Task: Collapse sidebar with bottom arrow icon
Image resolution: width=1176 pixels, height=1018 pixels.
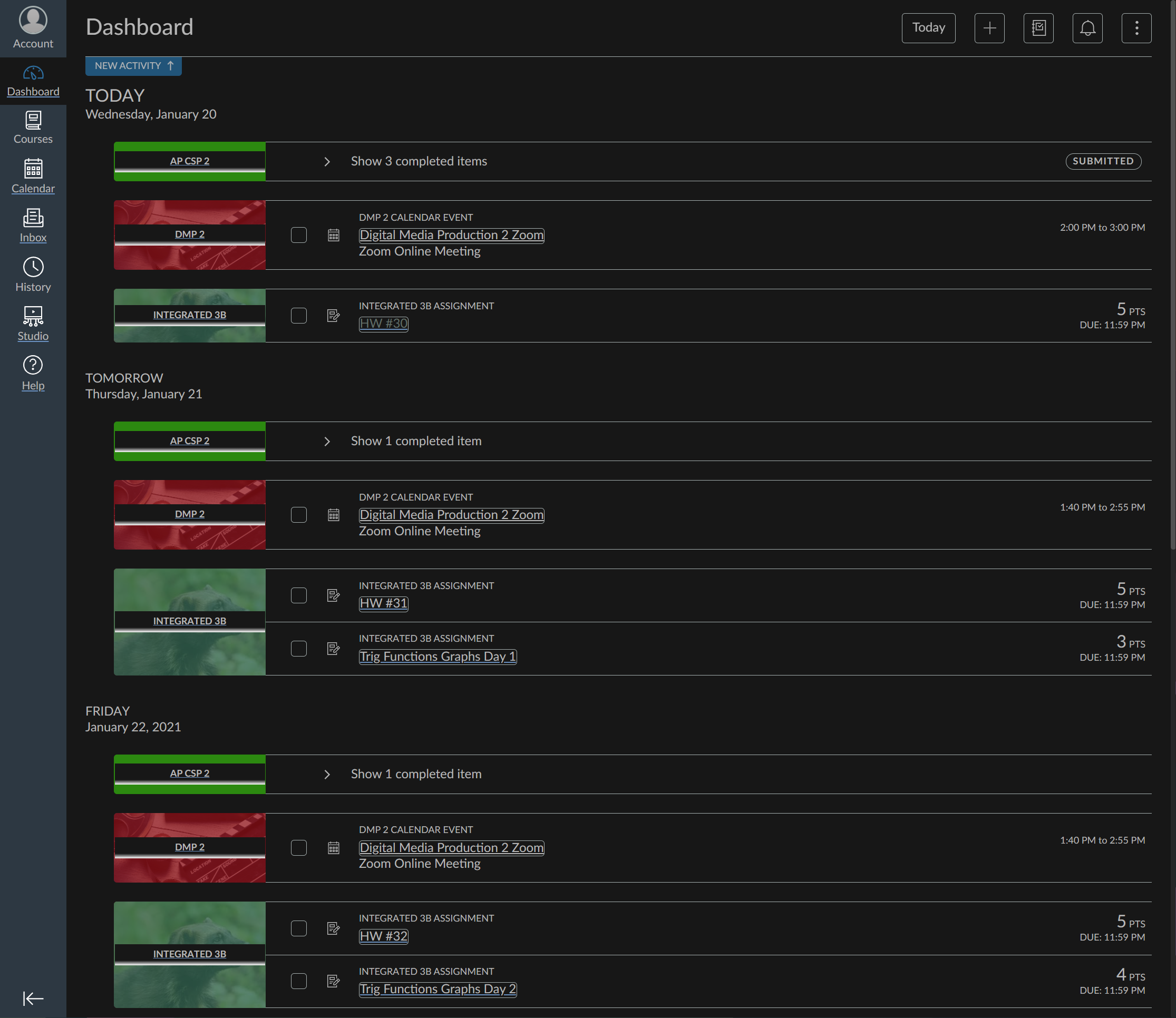Action: tap(33, 998)
